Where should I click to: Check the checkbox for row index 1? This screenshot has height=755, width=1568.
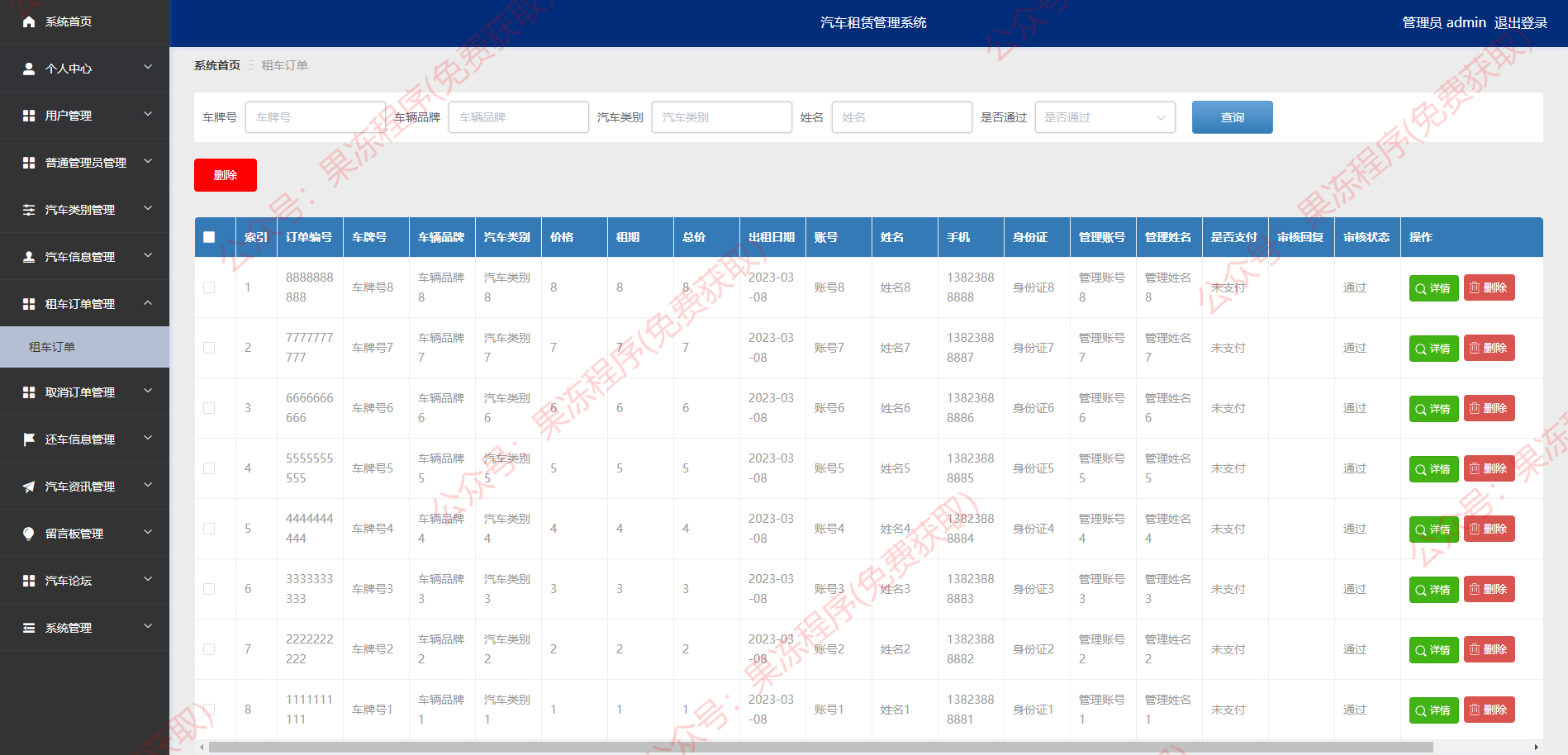(x=209, y=287)
